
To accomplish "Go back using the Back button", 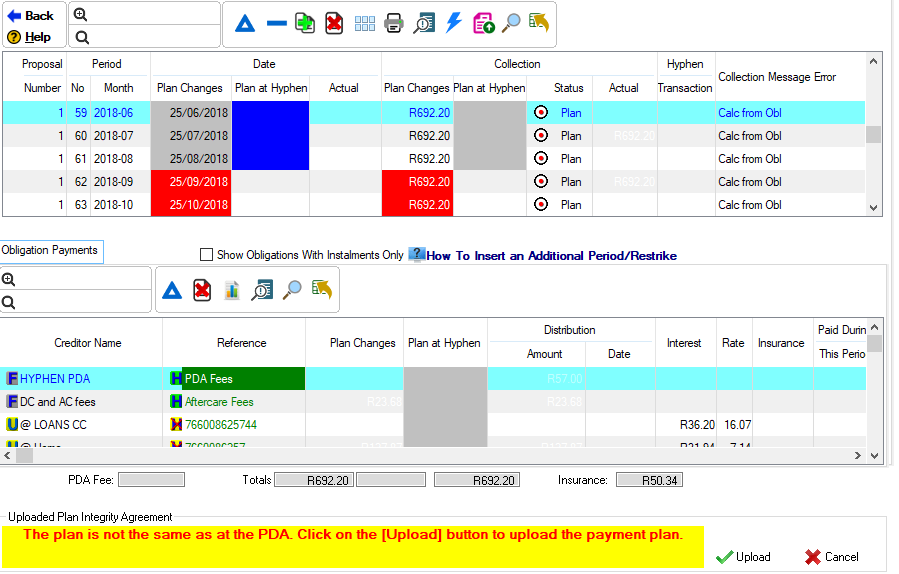I will coord(31,16).
